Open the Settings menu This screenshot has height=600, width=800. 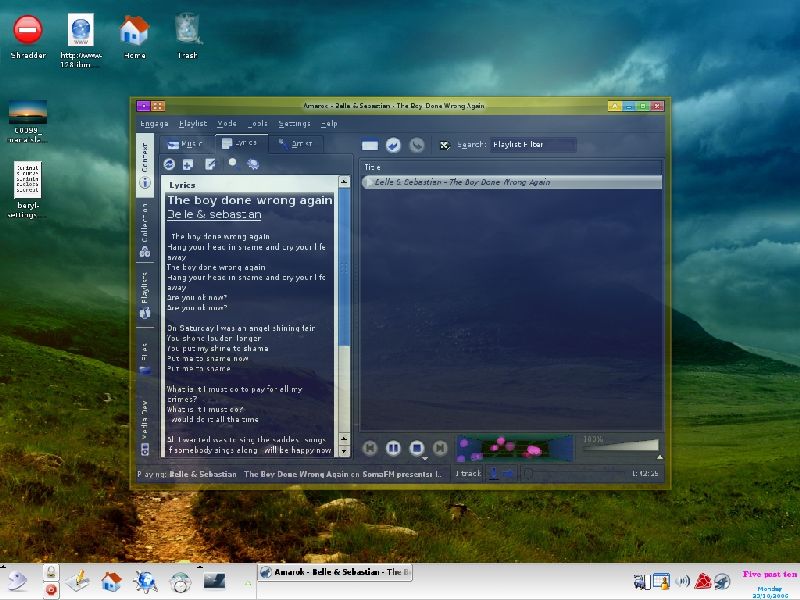click(x=294, y=123)
